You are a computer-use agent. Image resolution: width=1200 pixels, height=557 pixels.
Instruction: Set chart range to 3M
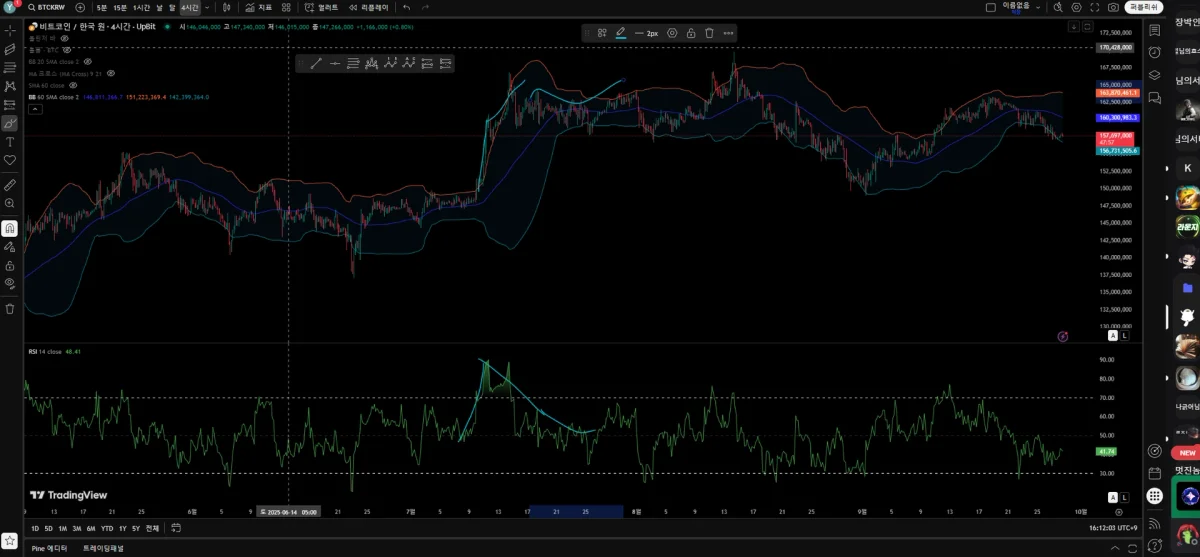tap(76, 528)
